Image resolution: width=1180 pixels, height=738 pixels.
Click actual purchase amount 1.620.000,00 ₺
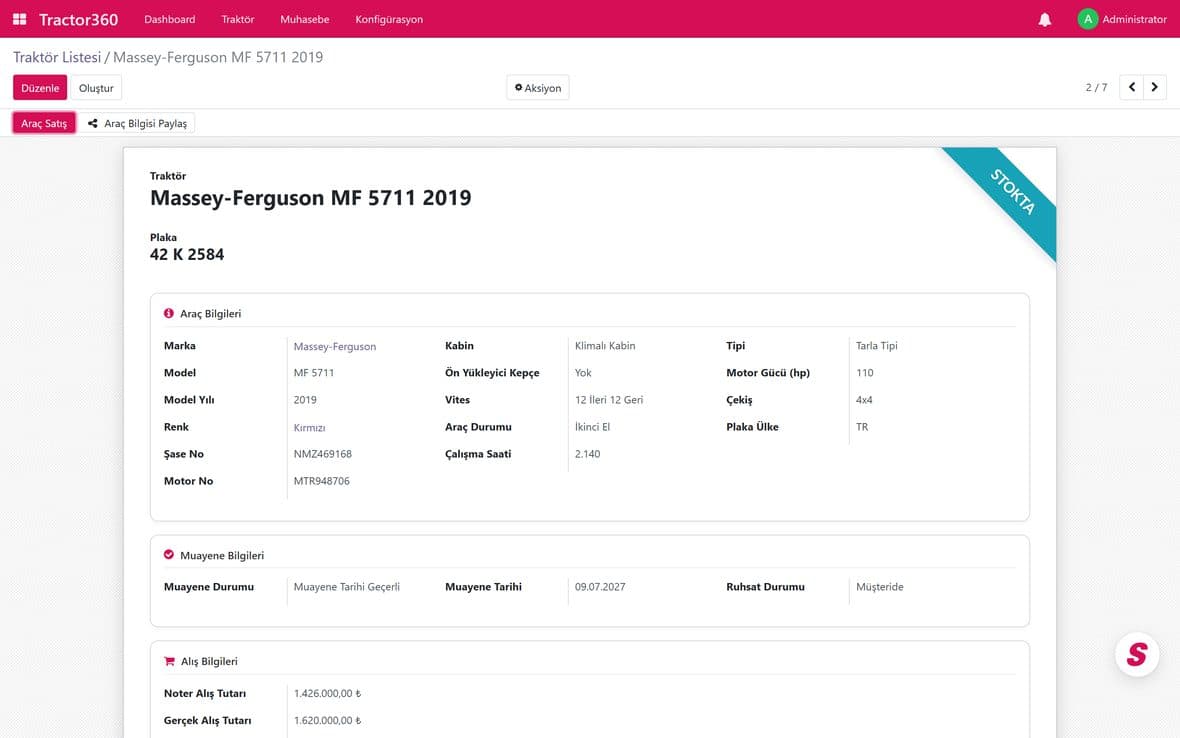(327, 720)
